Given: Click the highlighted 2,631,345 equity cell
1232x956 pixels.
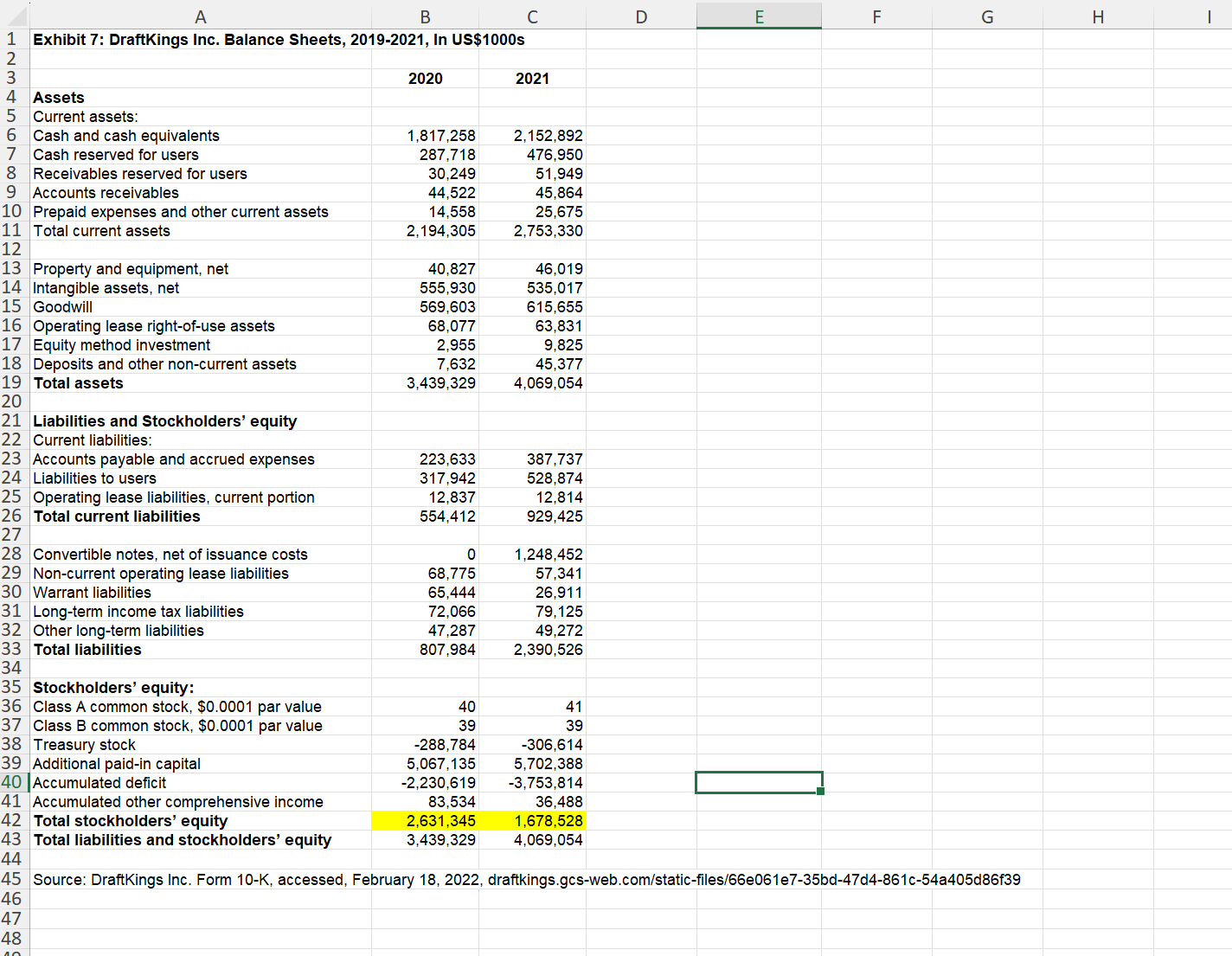Looking at the screenshot, I should (x=425, y=821).
